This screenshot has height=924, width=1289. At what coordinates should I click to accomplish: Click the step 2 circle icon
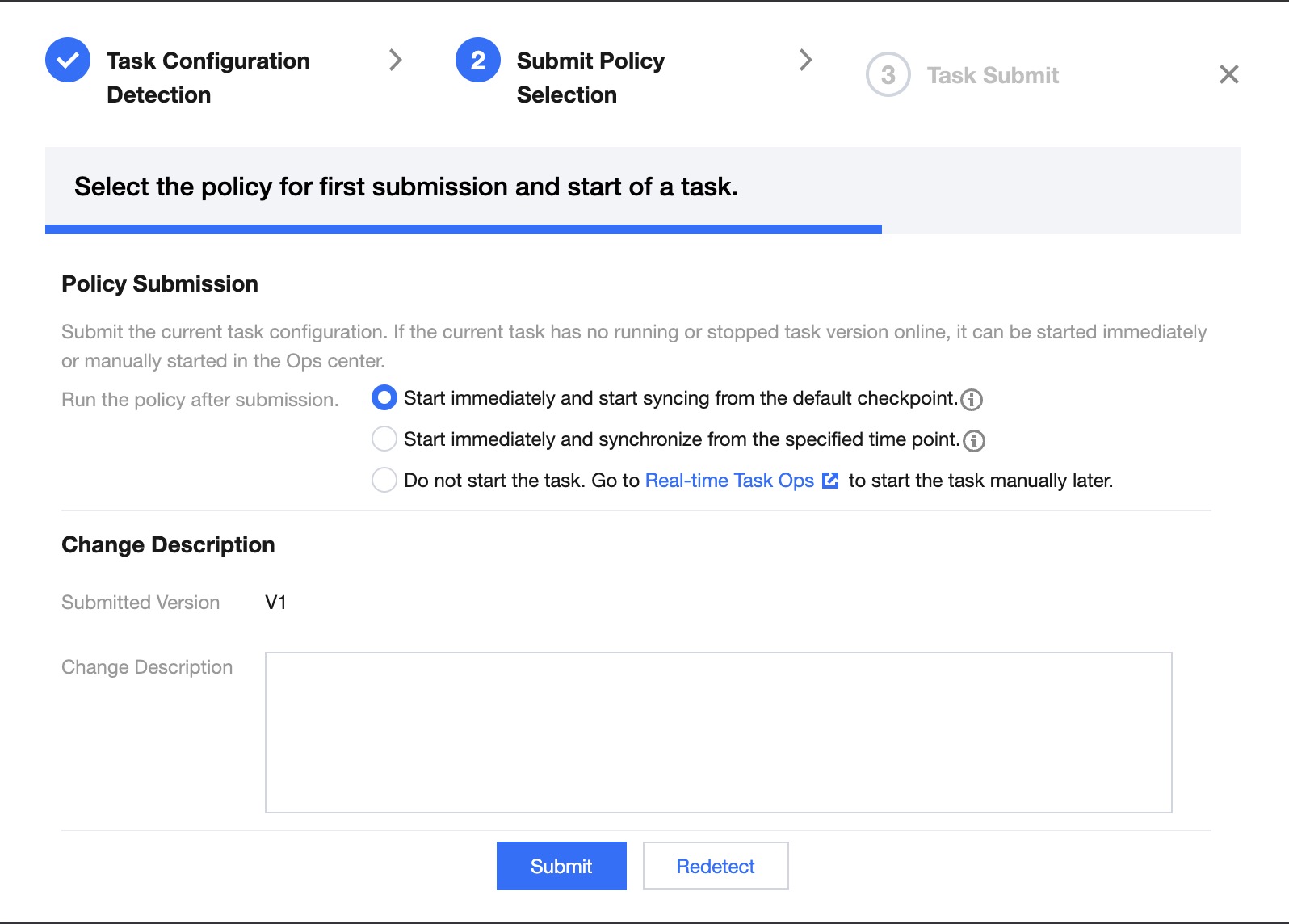tap(478, 60)
